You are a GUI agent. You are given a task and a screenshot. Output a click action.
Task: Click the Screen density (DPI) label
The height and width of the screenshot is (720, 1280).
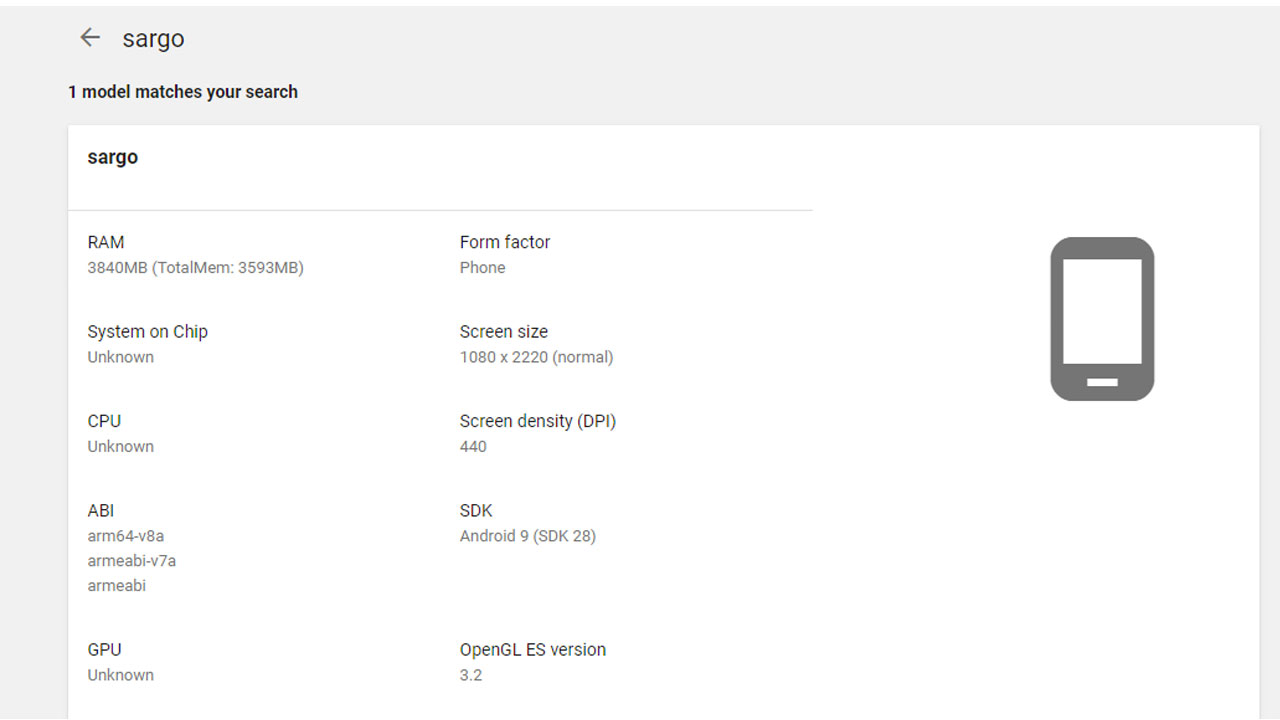tap(538, 421)
